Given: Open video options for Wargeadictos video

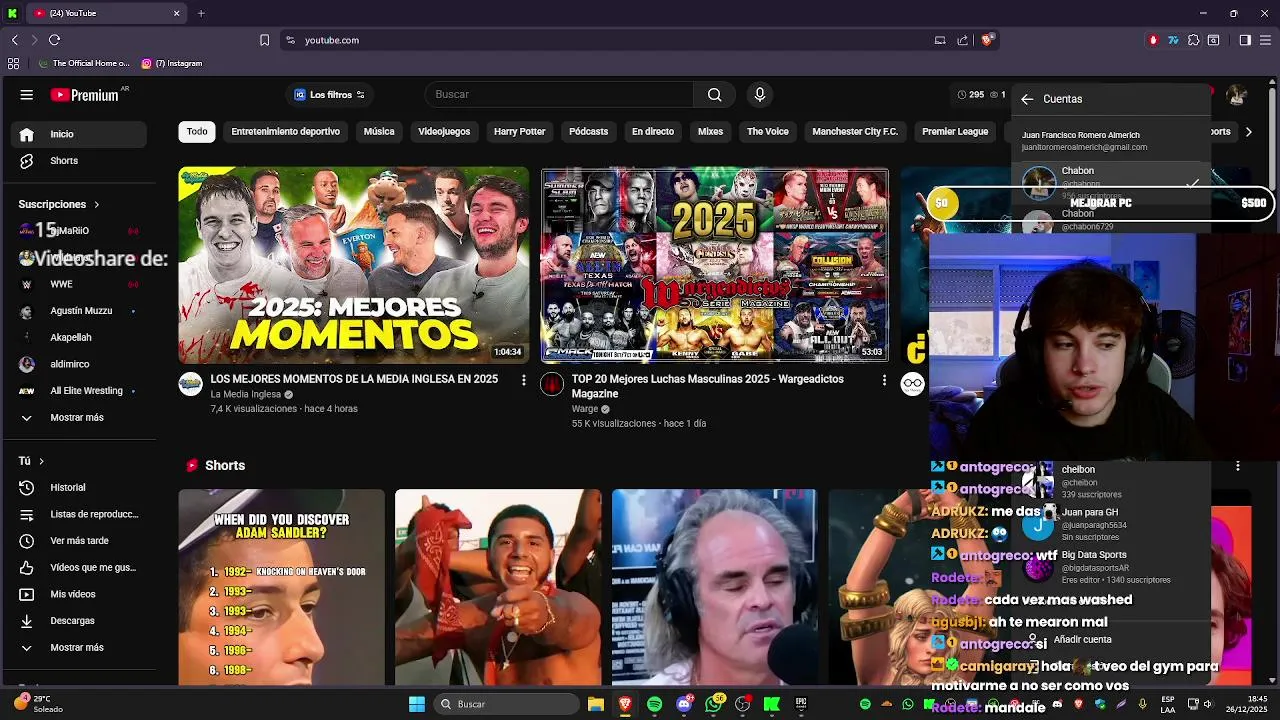Looking at the screenshot, I should pyautogui.click(x=884, y=380).
